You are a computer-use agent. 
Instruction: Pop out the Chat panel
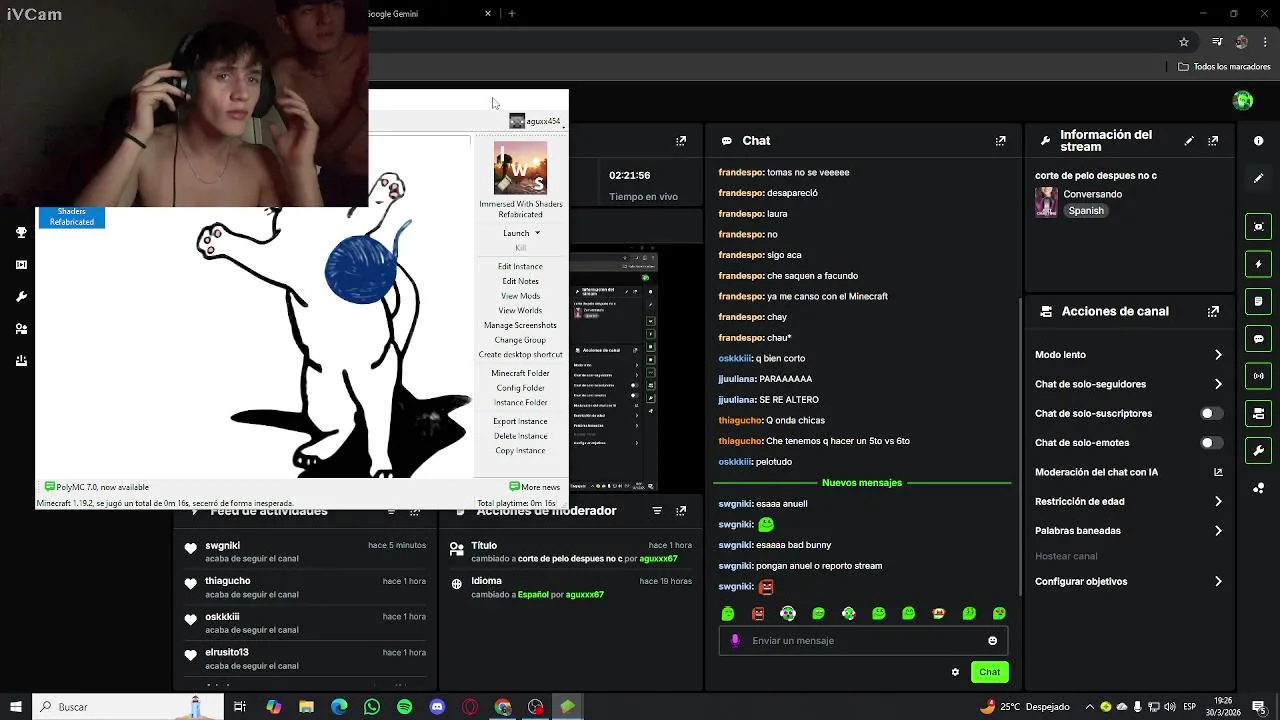[1000, 141]
